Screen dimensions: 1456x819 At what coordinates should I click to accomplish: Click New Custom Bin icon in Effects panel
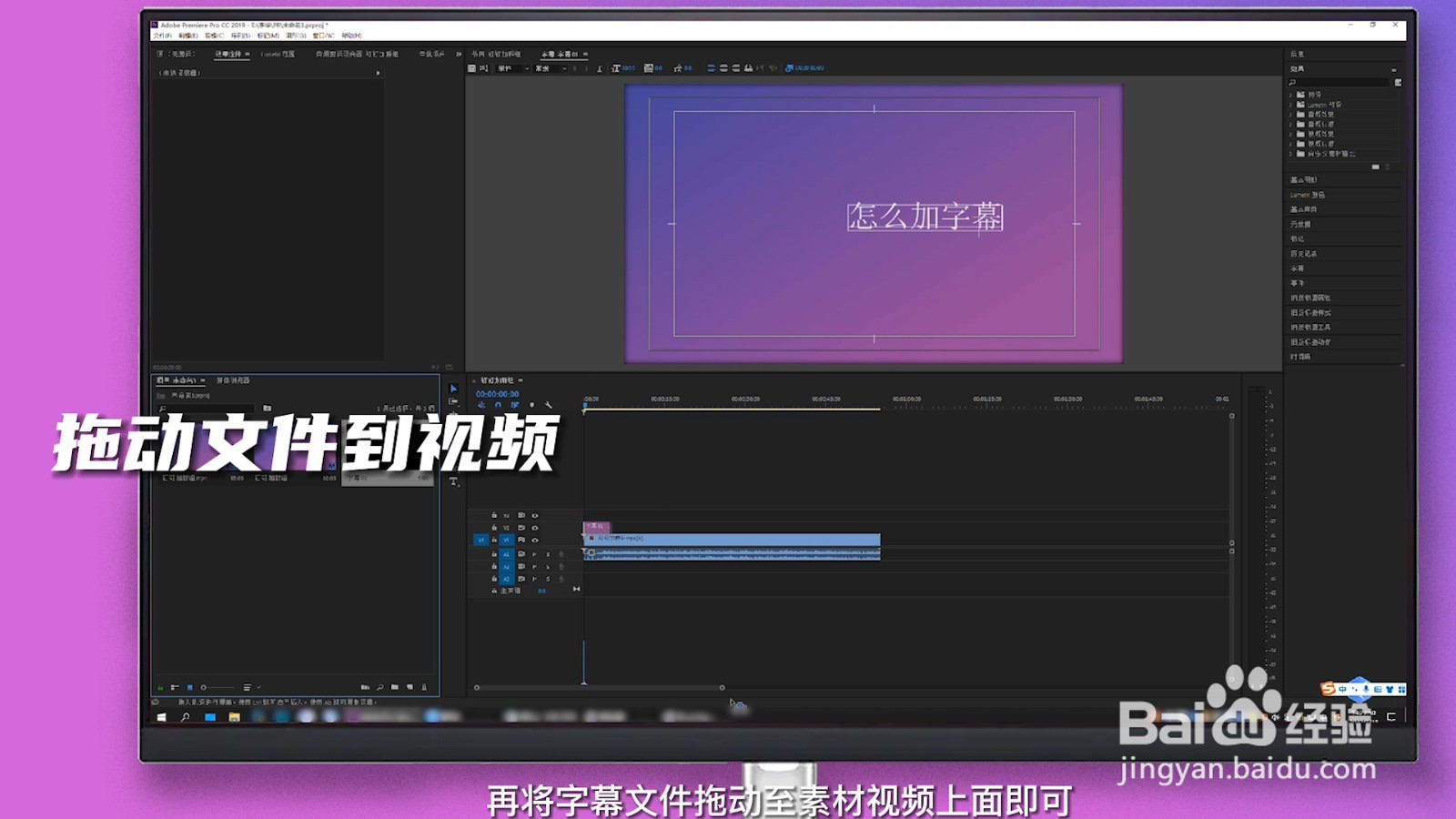click(1375, 167)
